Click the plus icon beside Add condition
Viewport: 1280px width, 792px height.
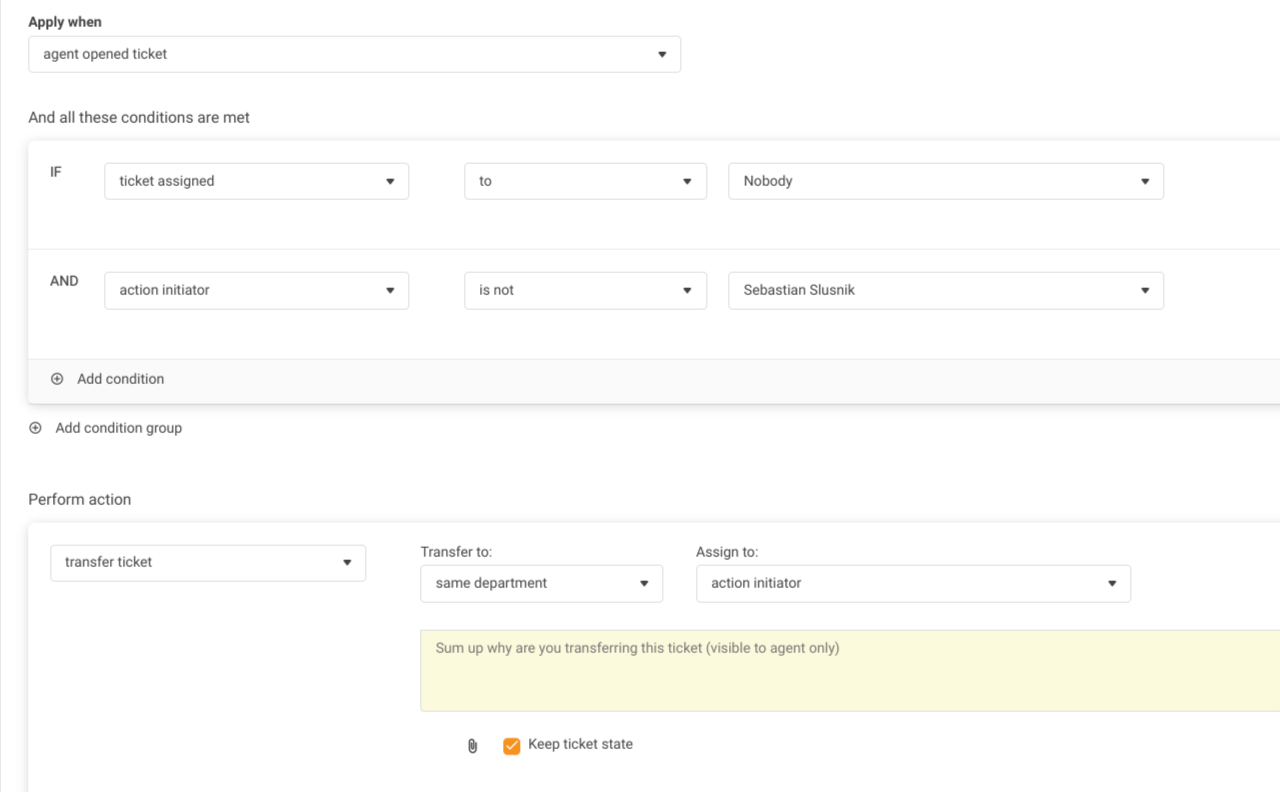point(57,379)
